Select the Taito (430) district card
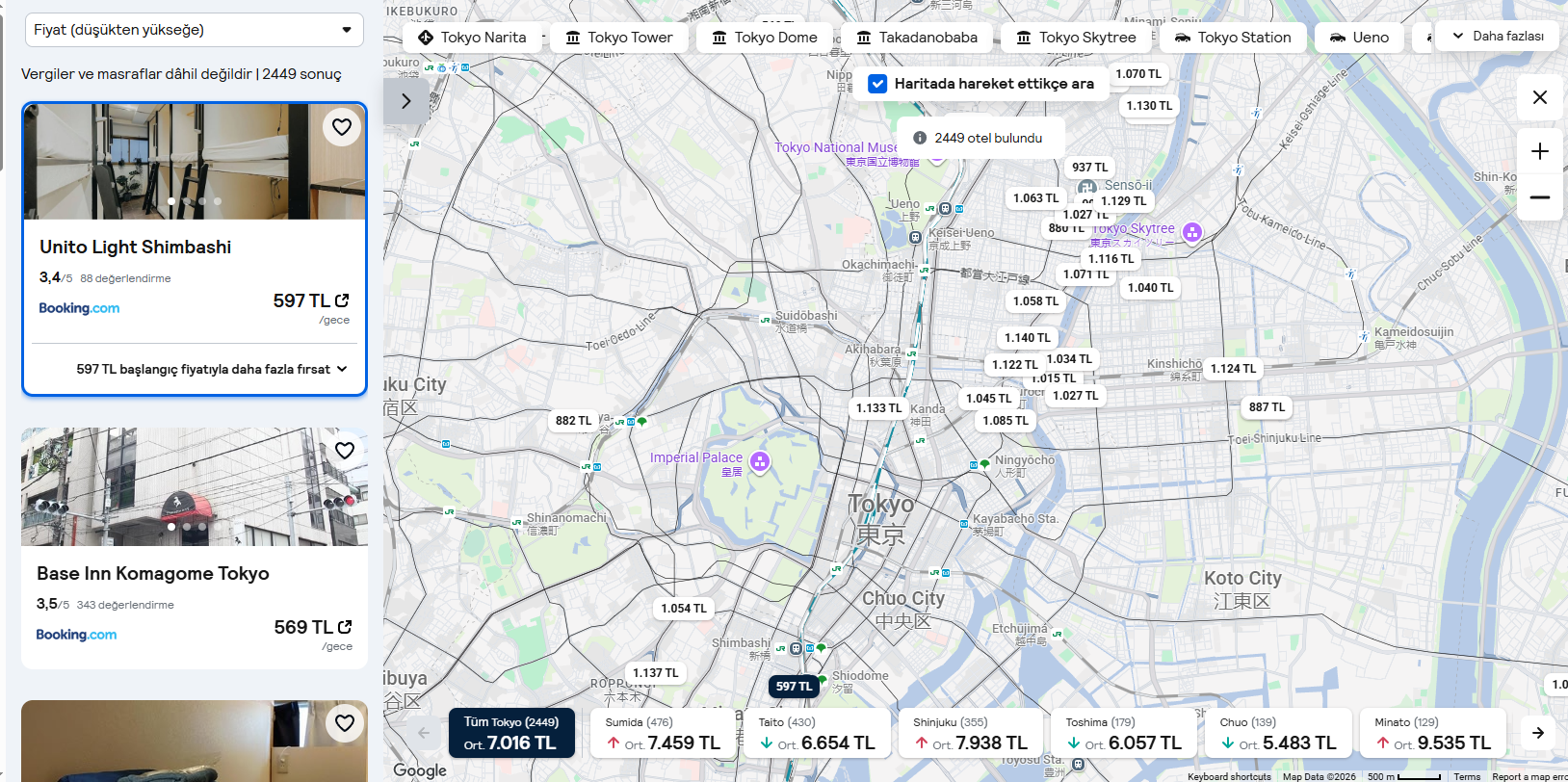 click(x=817, y=733)
